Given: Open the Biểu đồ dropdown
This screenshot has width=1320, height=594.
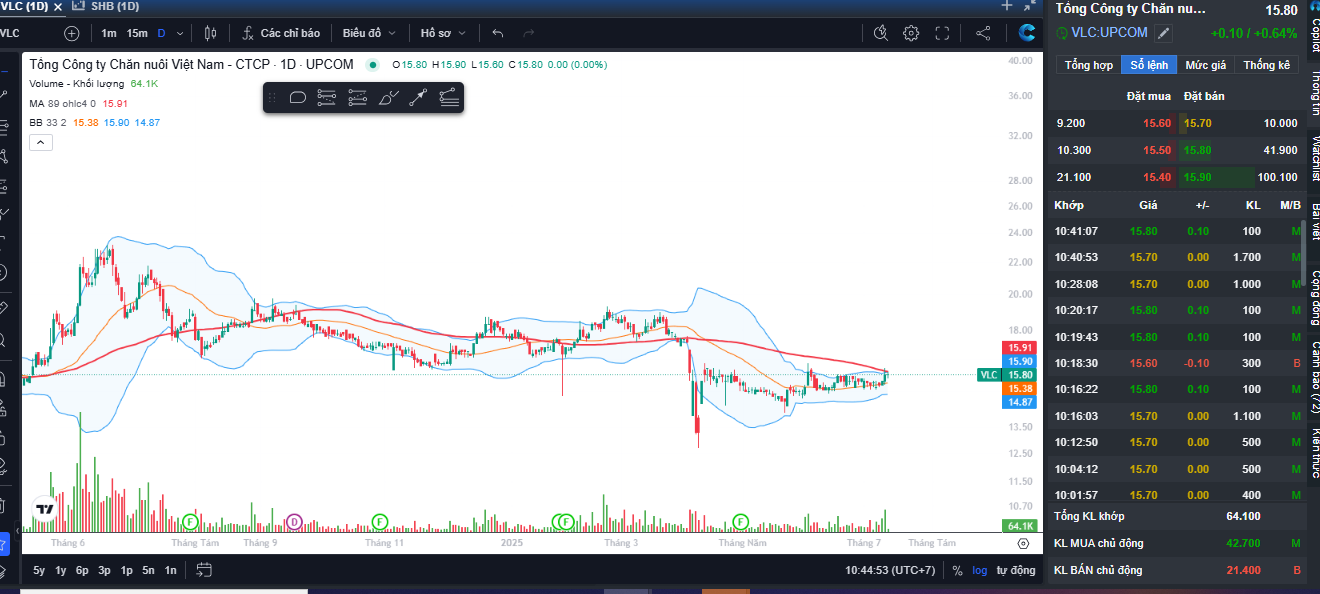Looking at the screenshot, I should click(369, 33).
